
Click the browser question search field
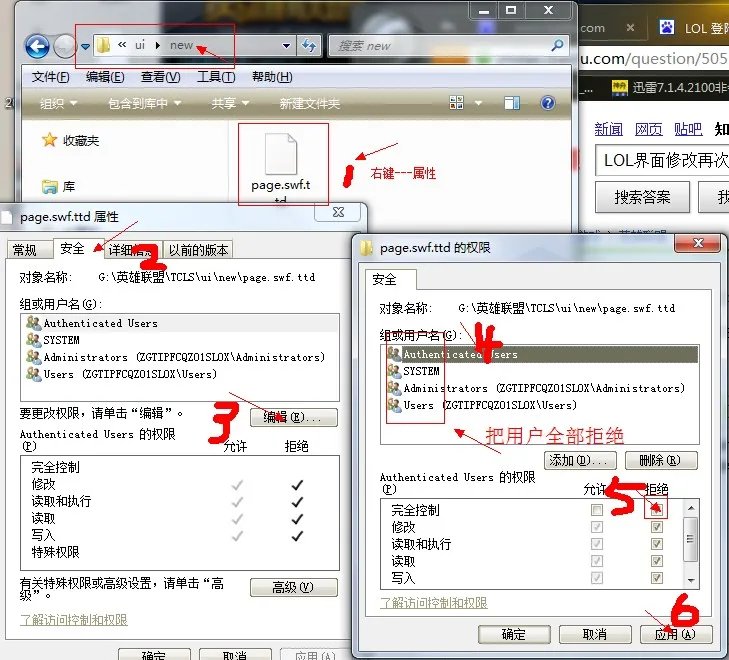click(663, 160)
